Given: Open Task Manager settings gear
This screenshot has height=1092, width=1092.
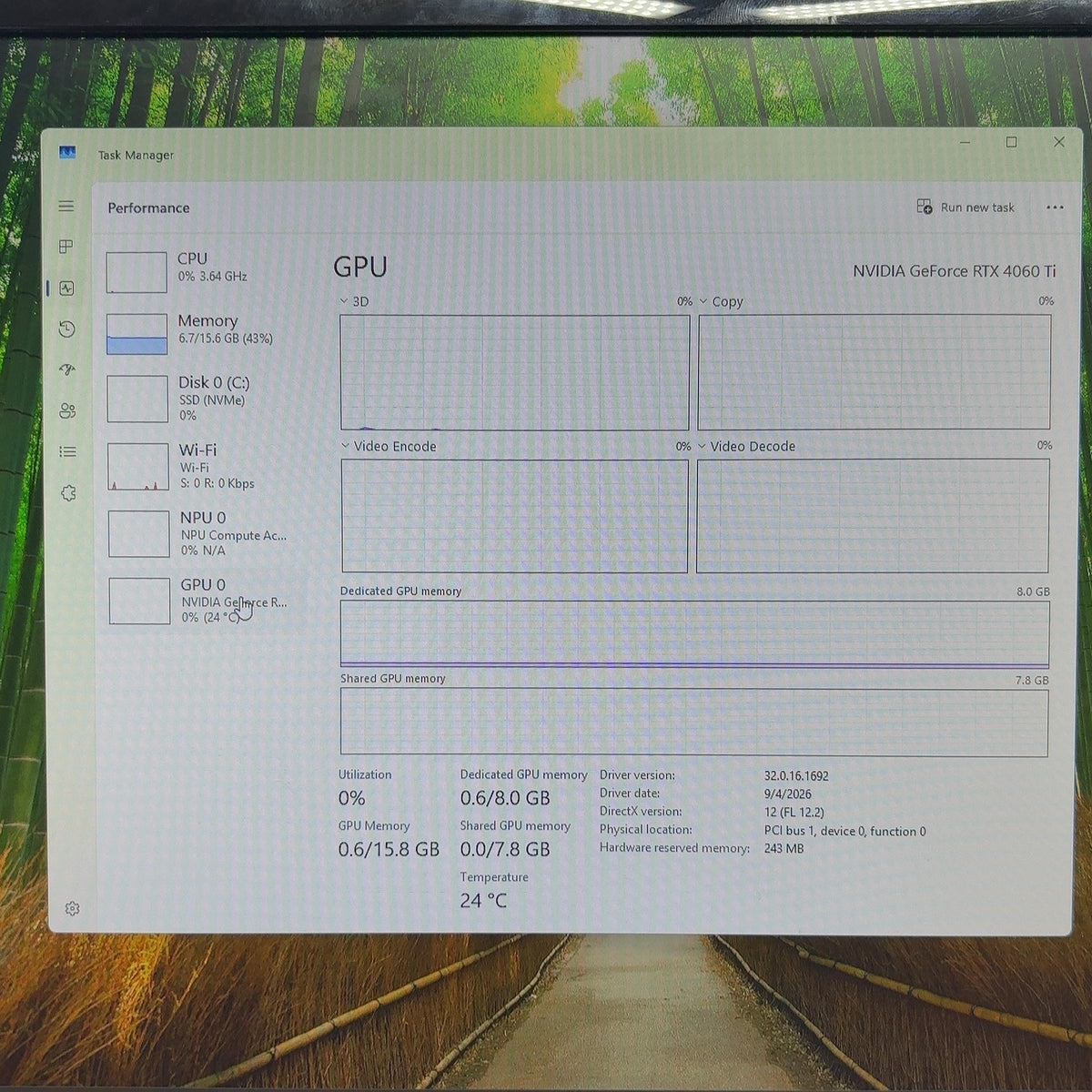Looking at the screenshot, I should pos(73,908).
